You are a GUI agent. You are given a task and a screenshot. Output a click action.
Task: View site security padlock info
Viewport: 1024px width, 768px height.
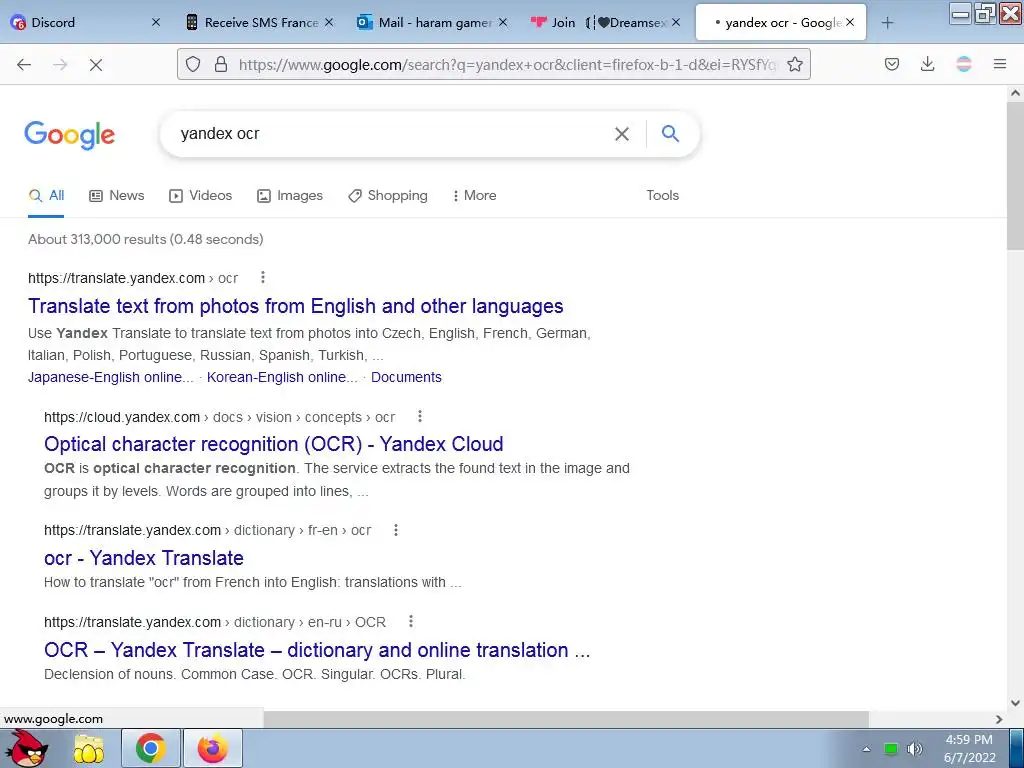click(221, 64)
